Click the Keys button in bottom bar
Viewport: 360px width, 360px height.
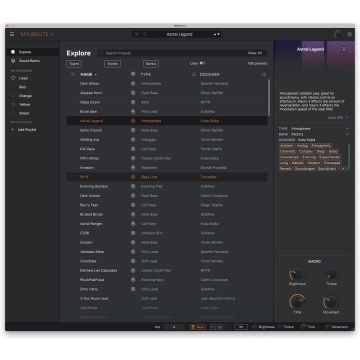point(197,327)
